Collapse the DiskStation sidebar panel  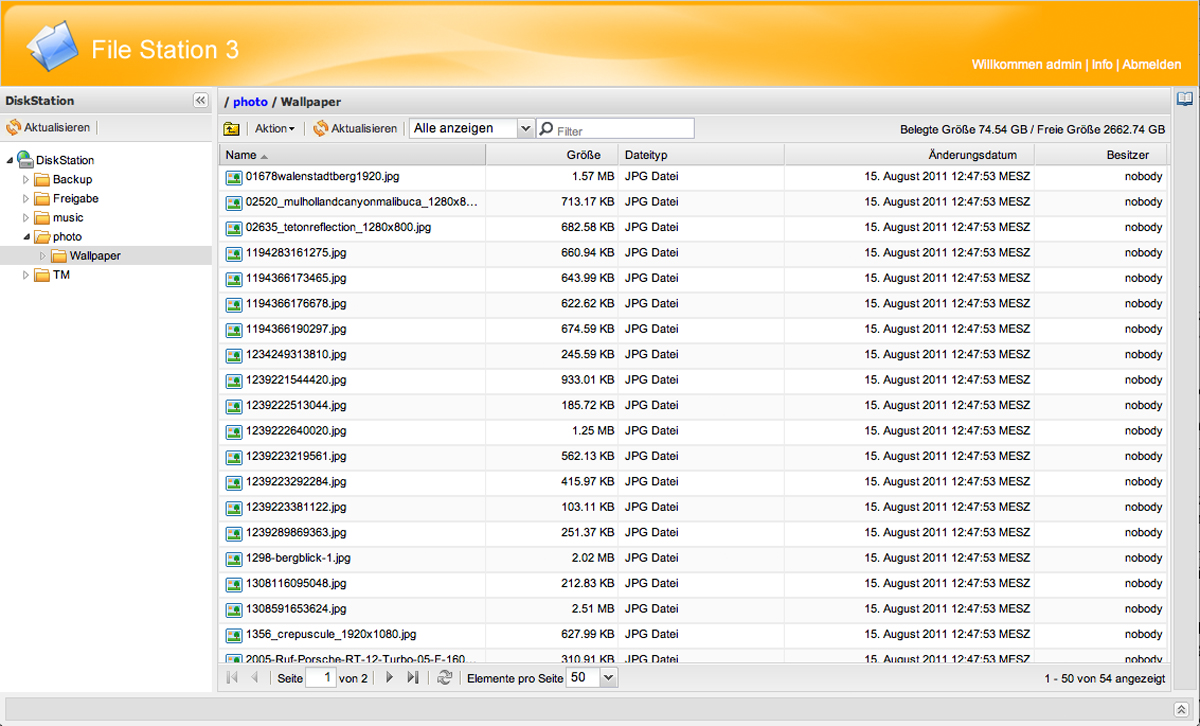tap(200, 100)
